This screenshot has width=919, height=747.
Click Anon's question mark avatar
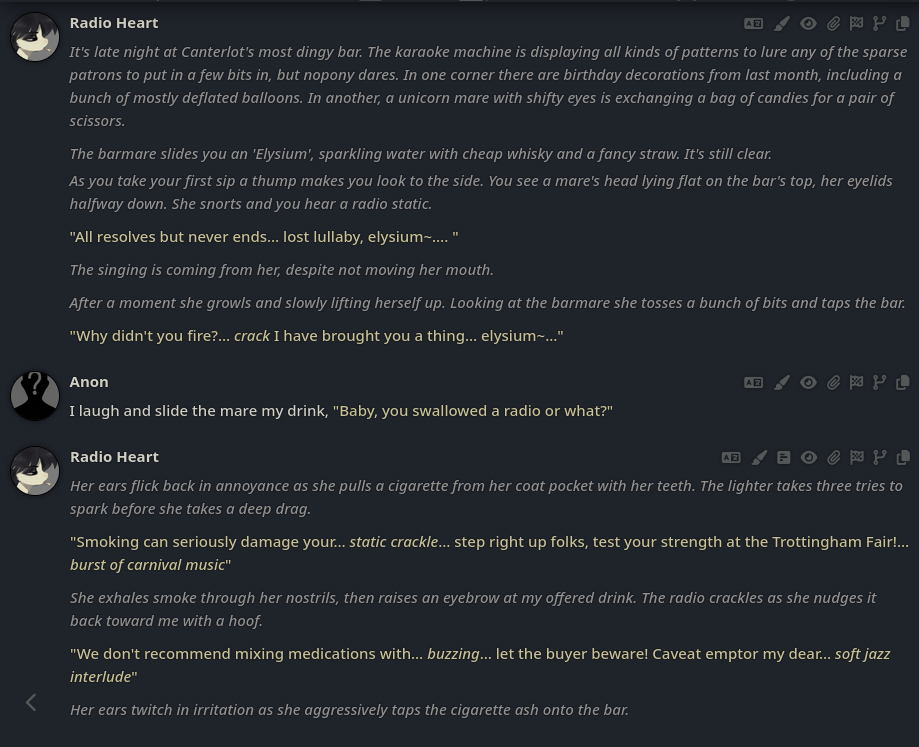click(x=35, y=396)
